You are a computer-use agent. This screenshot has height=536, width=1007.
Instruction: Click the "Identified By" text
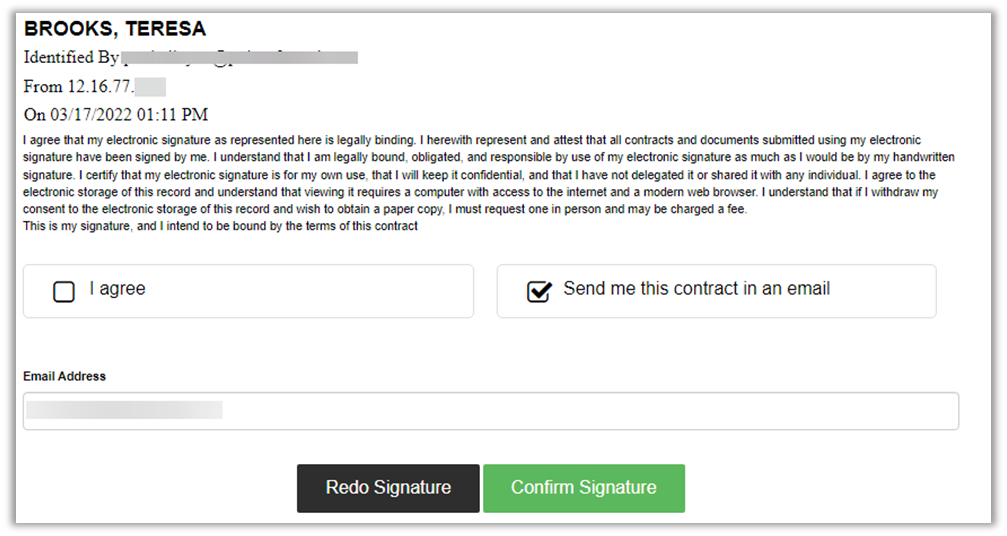71,57
